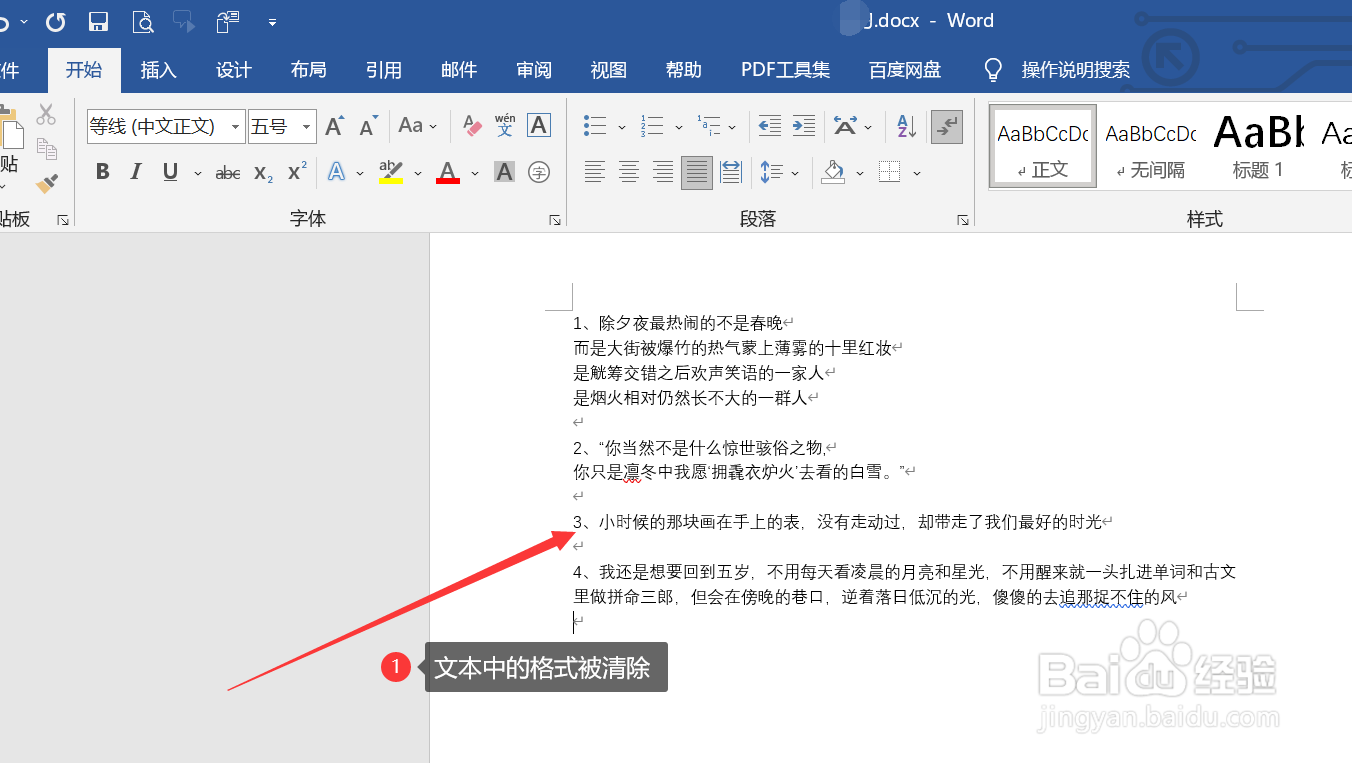
Task: Click the Borders icon
Action: (889, 172)
